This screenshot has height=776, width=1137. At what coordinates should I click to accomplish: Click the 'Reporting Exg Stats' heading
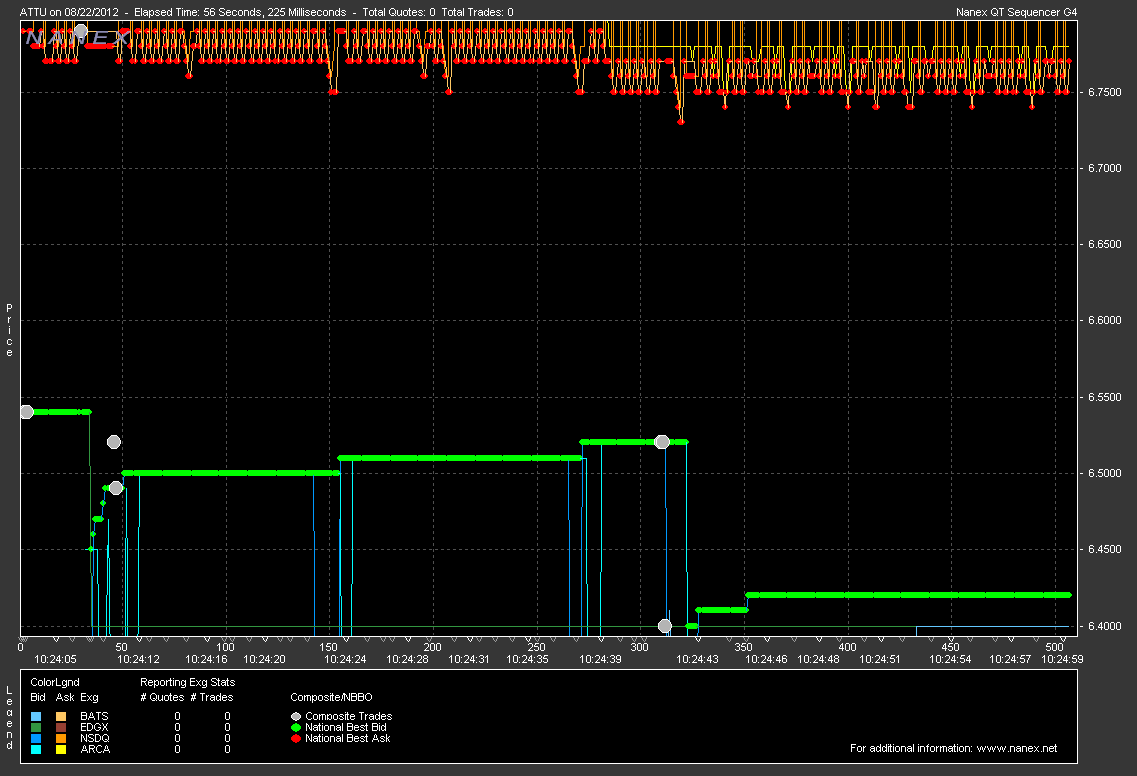click(188, 682)
